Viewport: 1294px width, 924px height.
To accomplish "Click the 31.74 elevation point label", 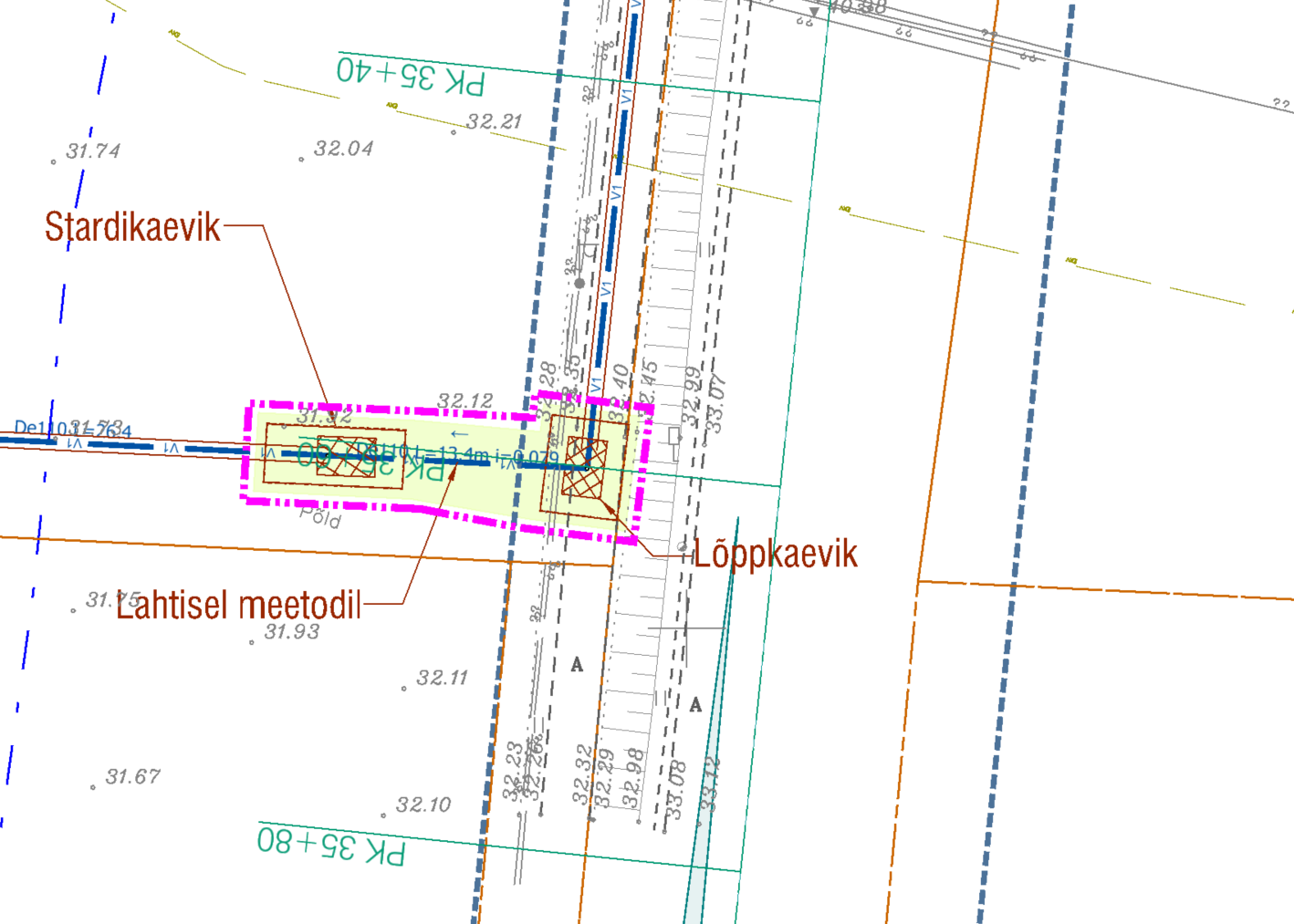I will pyautogui.click(x=92, y=151).
